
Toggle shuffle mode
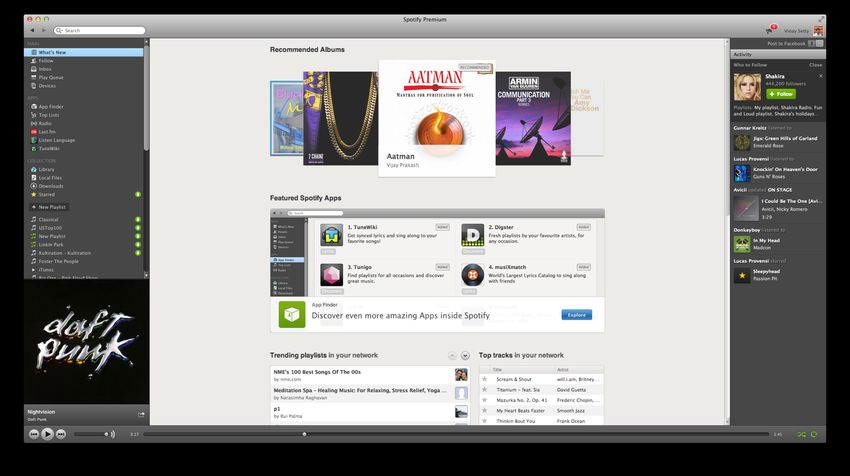[x=801, y=434]
